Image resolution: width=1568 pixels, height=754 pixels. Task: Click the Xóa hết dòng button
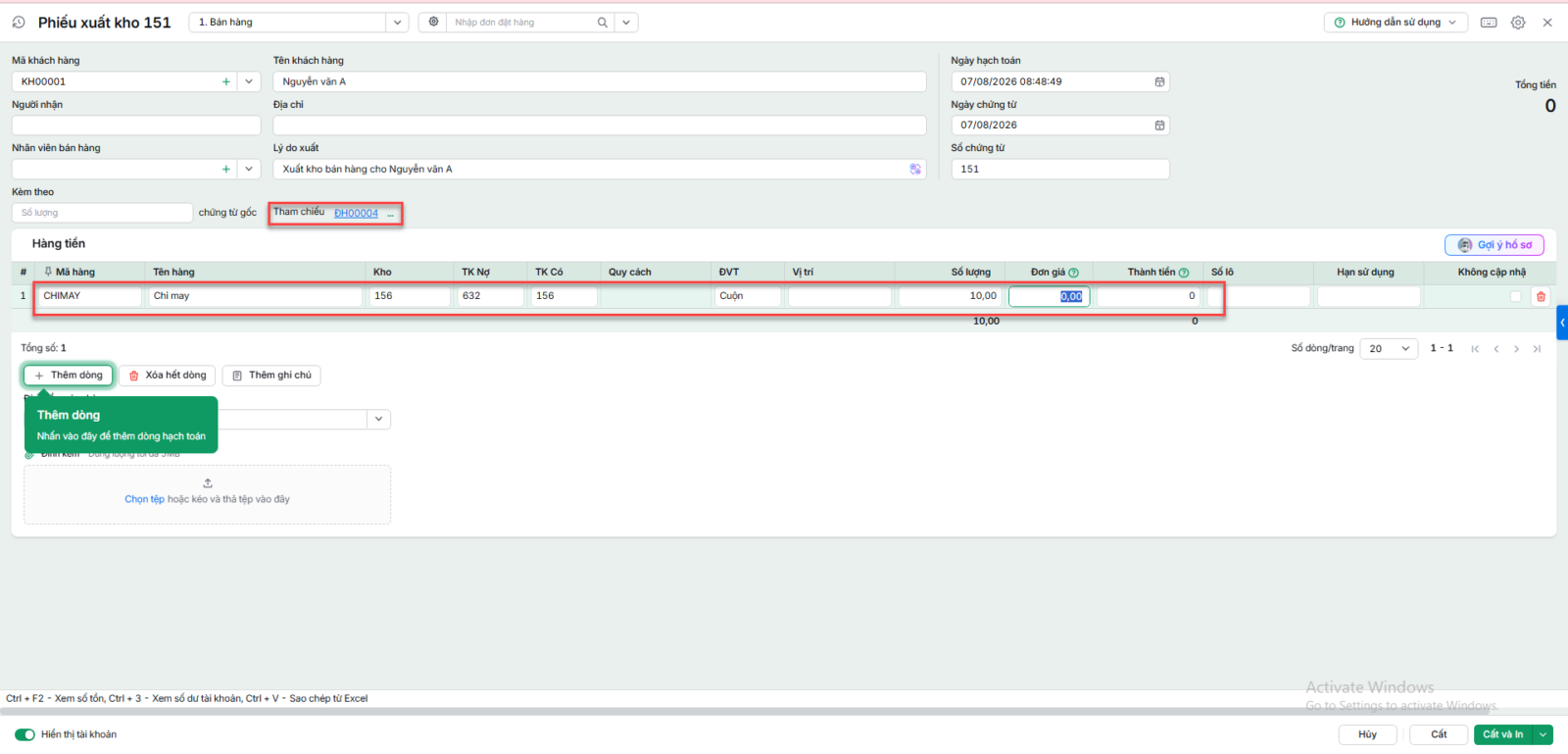[168, 375]
